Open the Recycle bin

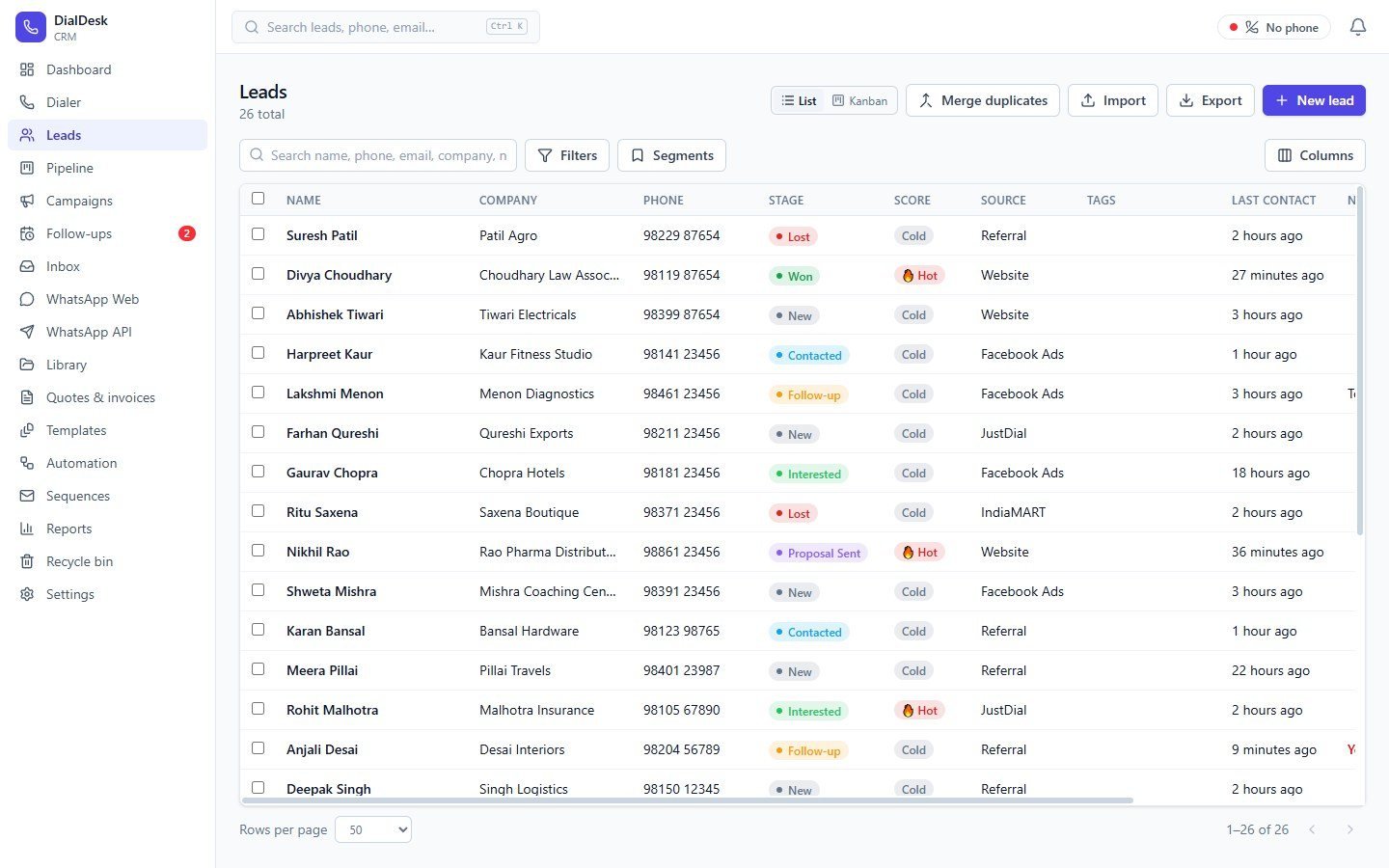(107, 561)
